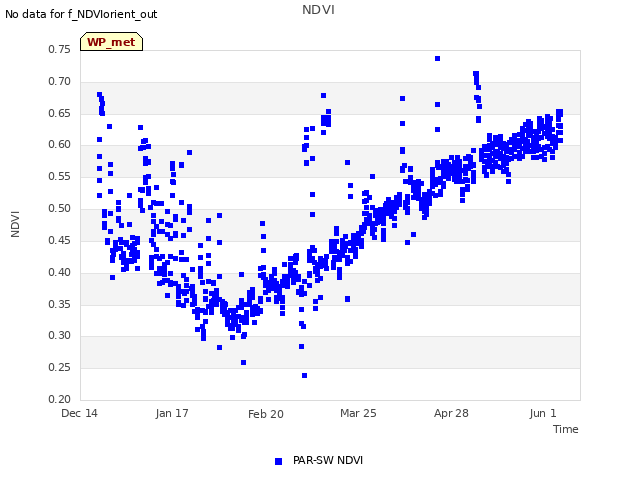Click the 0.45 y-axis tick label
This screenshot has height=480, width=640.
[x=59, y=240]
